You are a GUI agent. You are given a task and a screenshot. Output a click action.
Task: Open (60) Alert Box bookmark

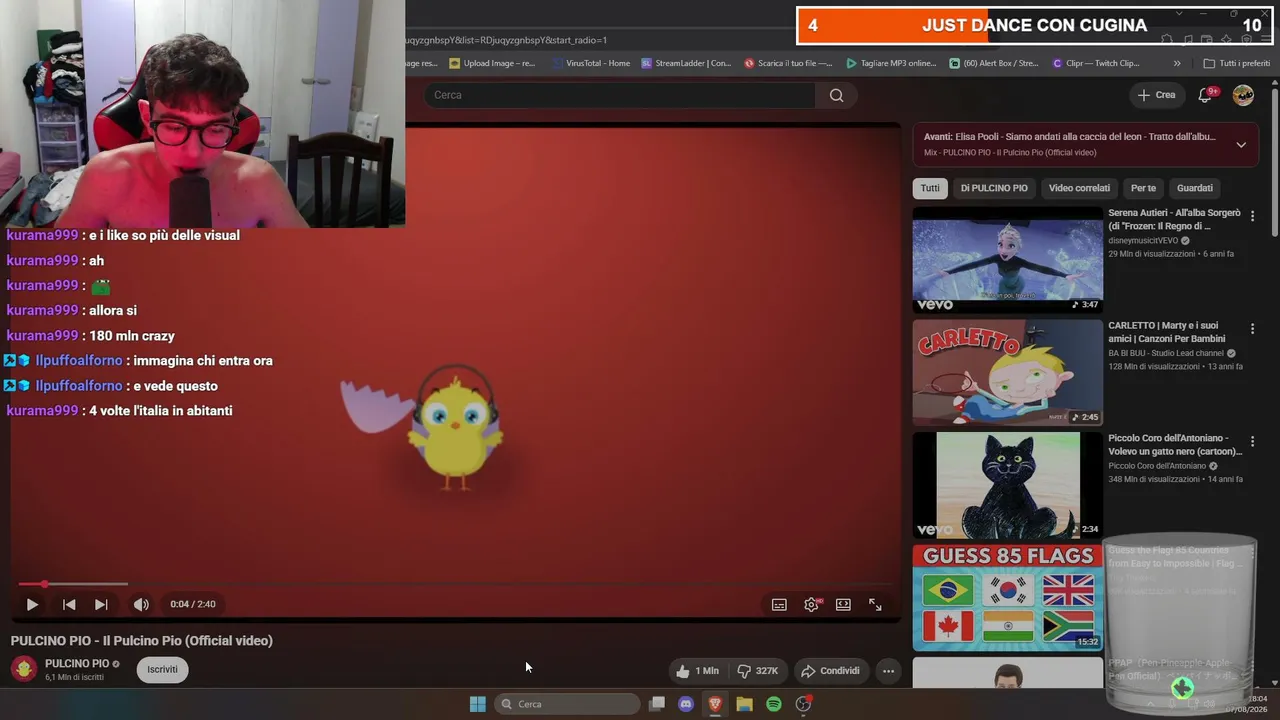click(994, 63)
